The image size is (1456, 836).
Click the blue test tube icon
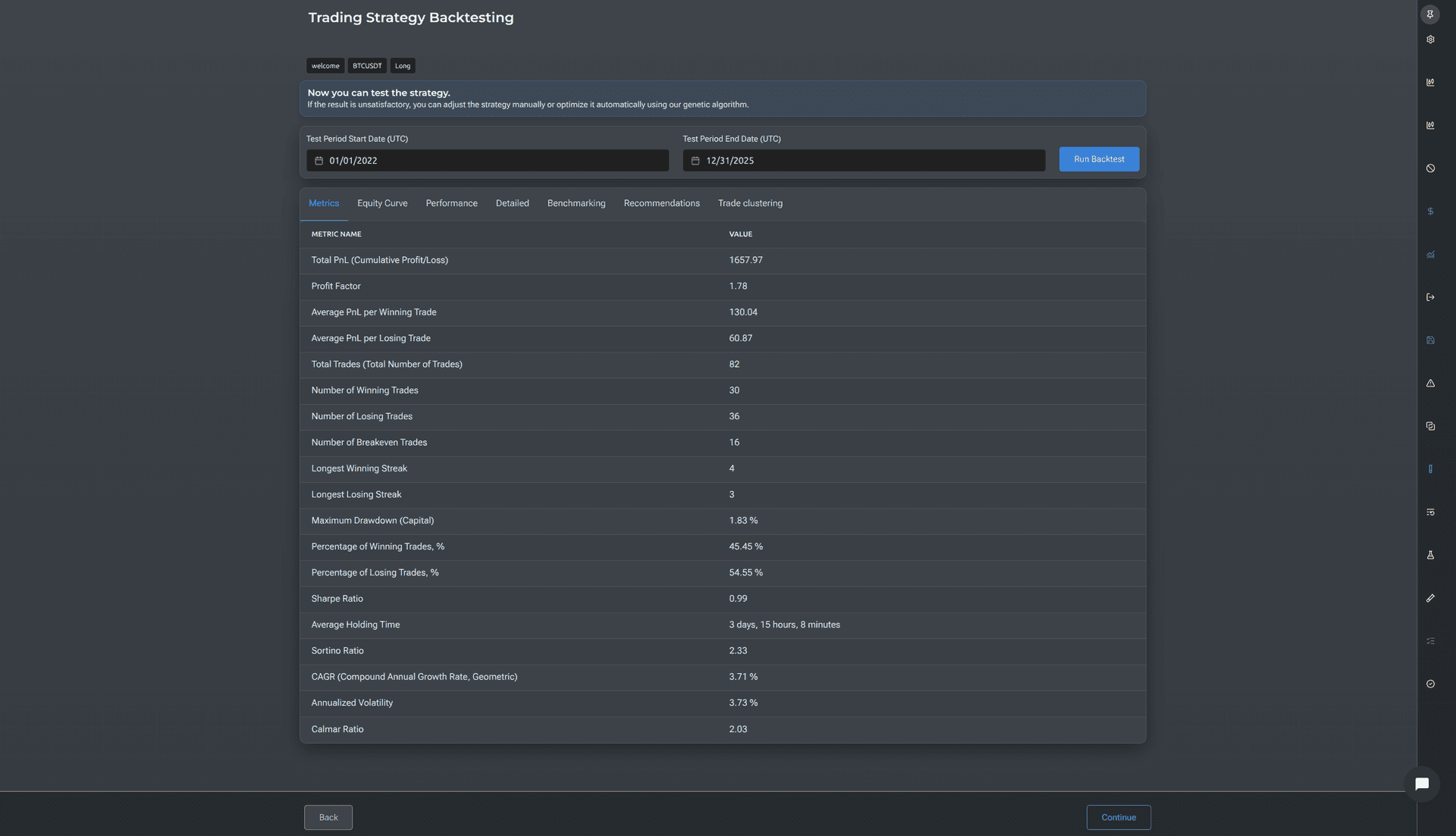[x=1430, y=469]
